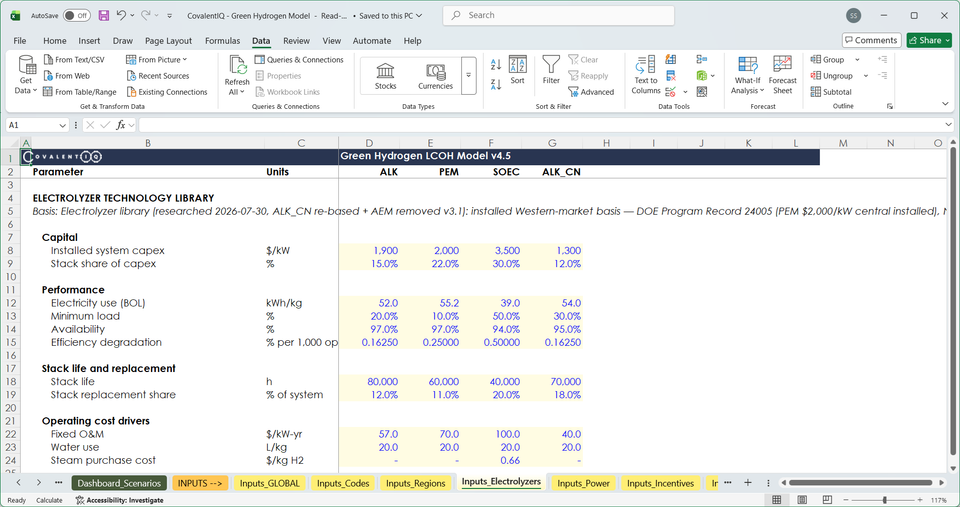Viewport: 960px width, 507px height.
Task: Select the cell with SOEC capex 3,500
Action: coord(490,250)
